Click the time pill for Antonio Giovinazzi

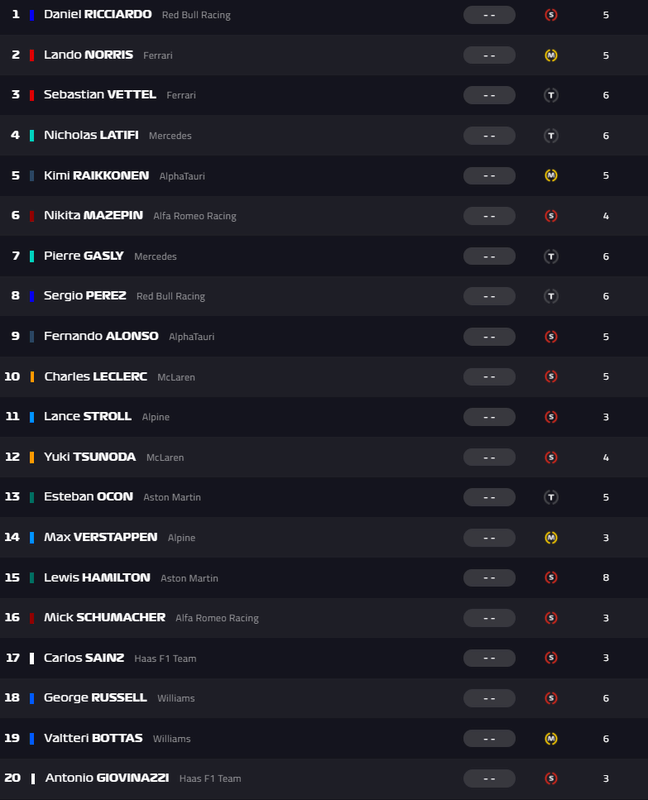(x=489, y=779)
